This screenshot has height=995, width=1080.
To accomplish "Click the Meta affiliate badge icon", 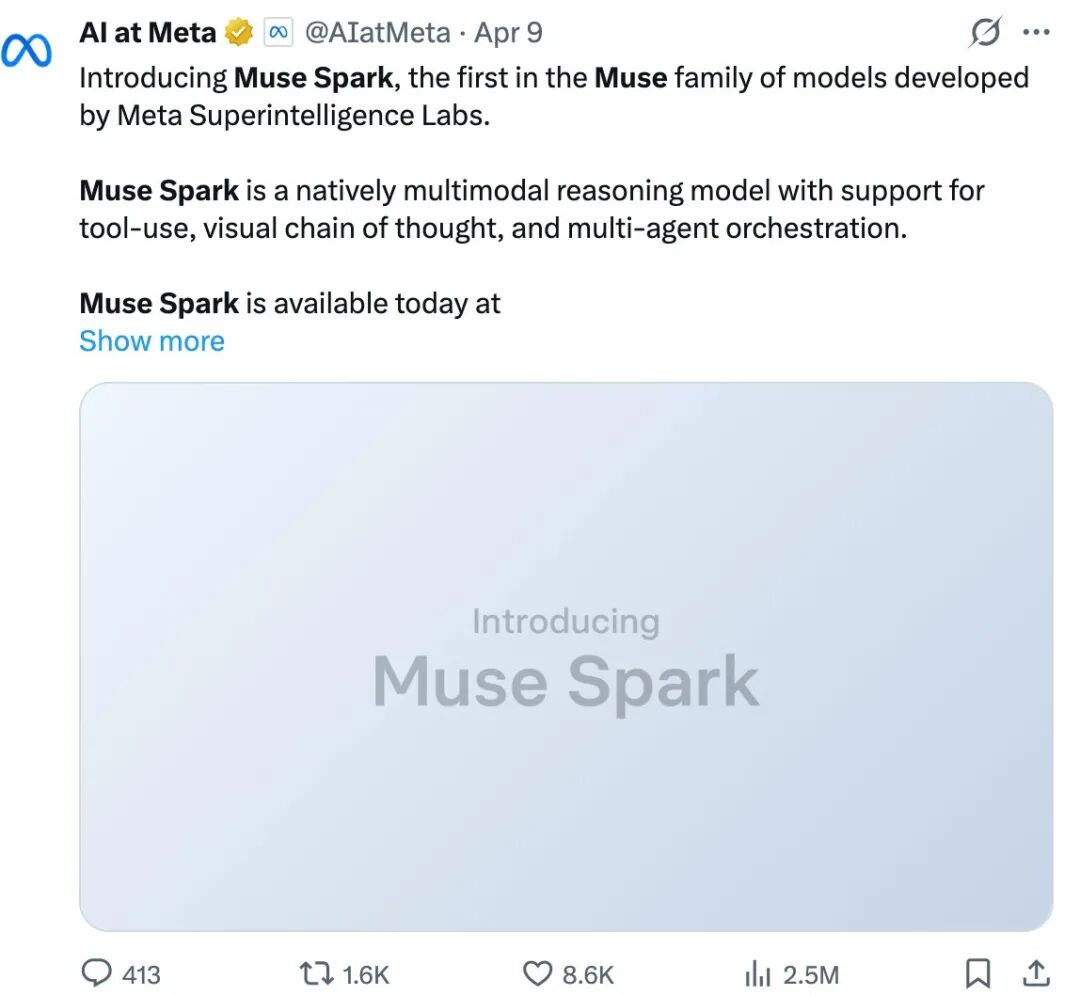I will click(x=277, y=33).
